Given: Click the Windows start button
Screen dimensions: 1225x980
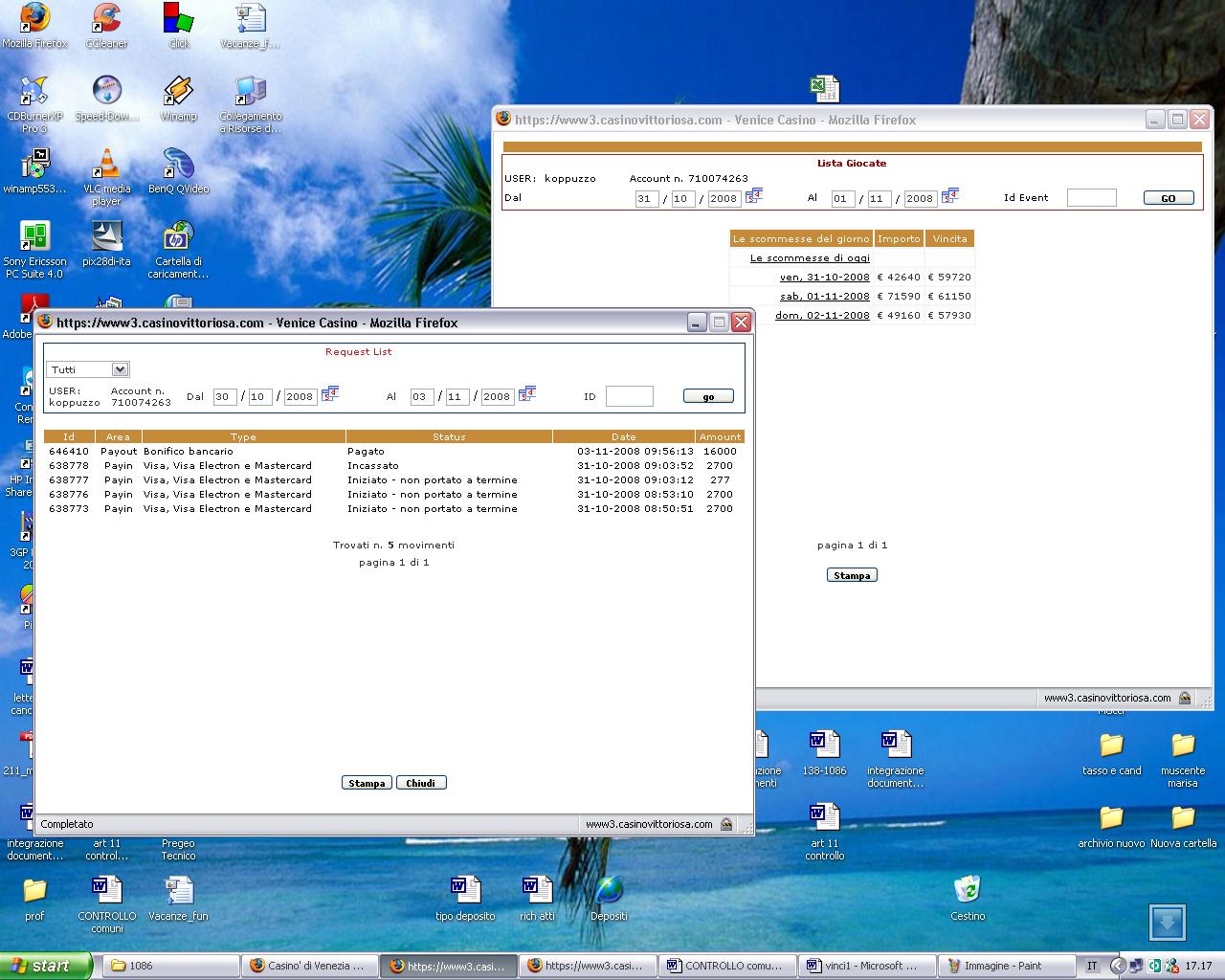Looking at the screenshot, I should click(x=46, y=966).
